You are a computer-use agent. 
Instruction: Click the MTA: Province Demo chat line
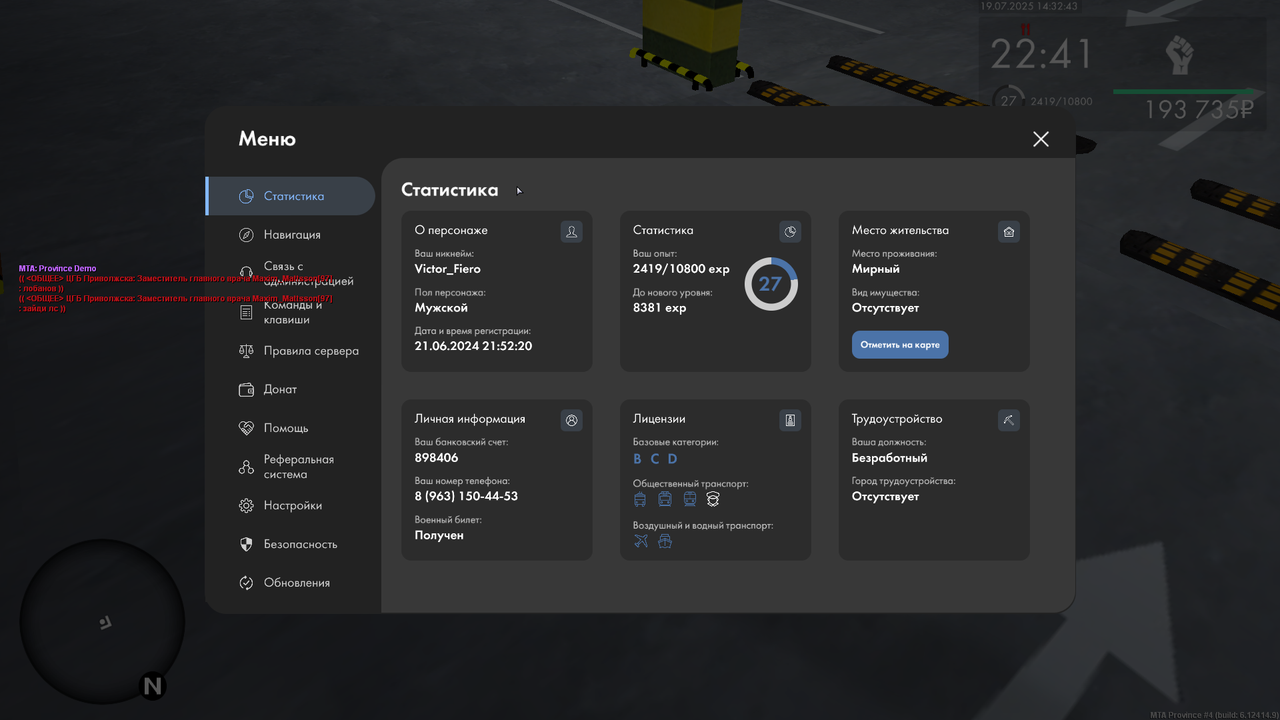coord(57,268)
